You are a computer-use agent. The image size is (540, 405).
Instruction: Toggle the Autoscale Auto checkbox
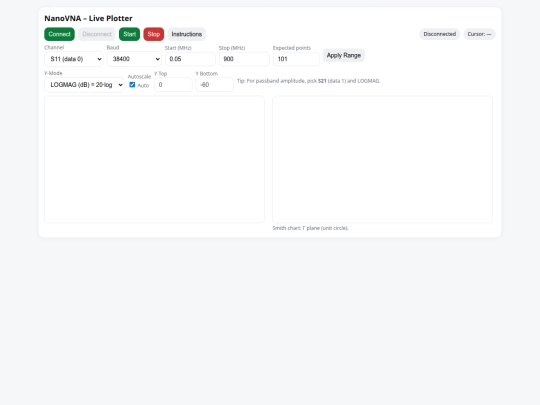point(132,85)
